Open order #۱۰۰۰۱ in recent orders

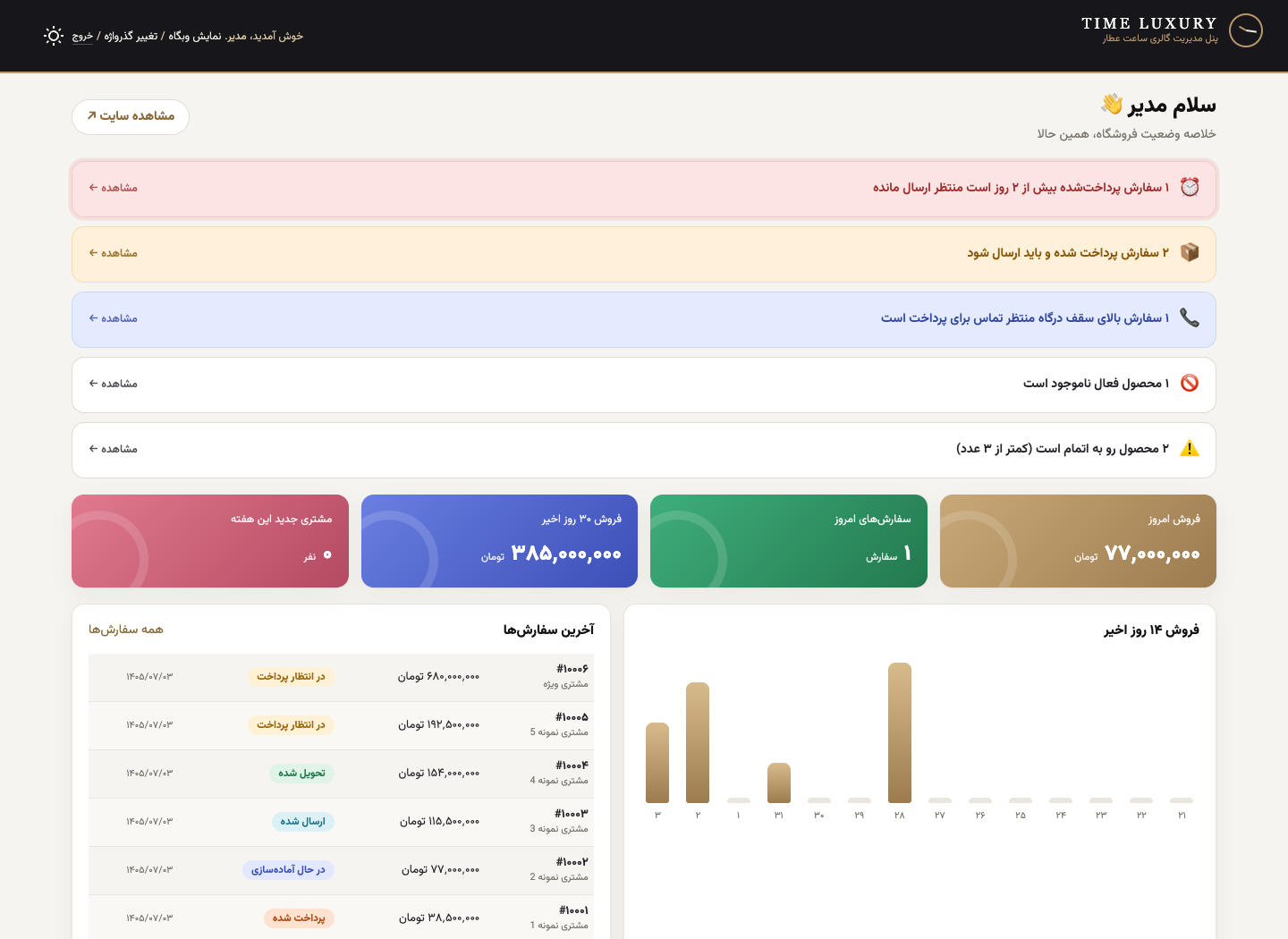pyautogui.click(x=573, y=910)
